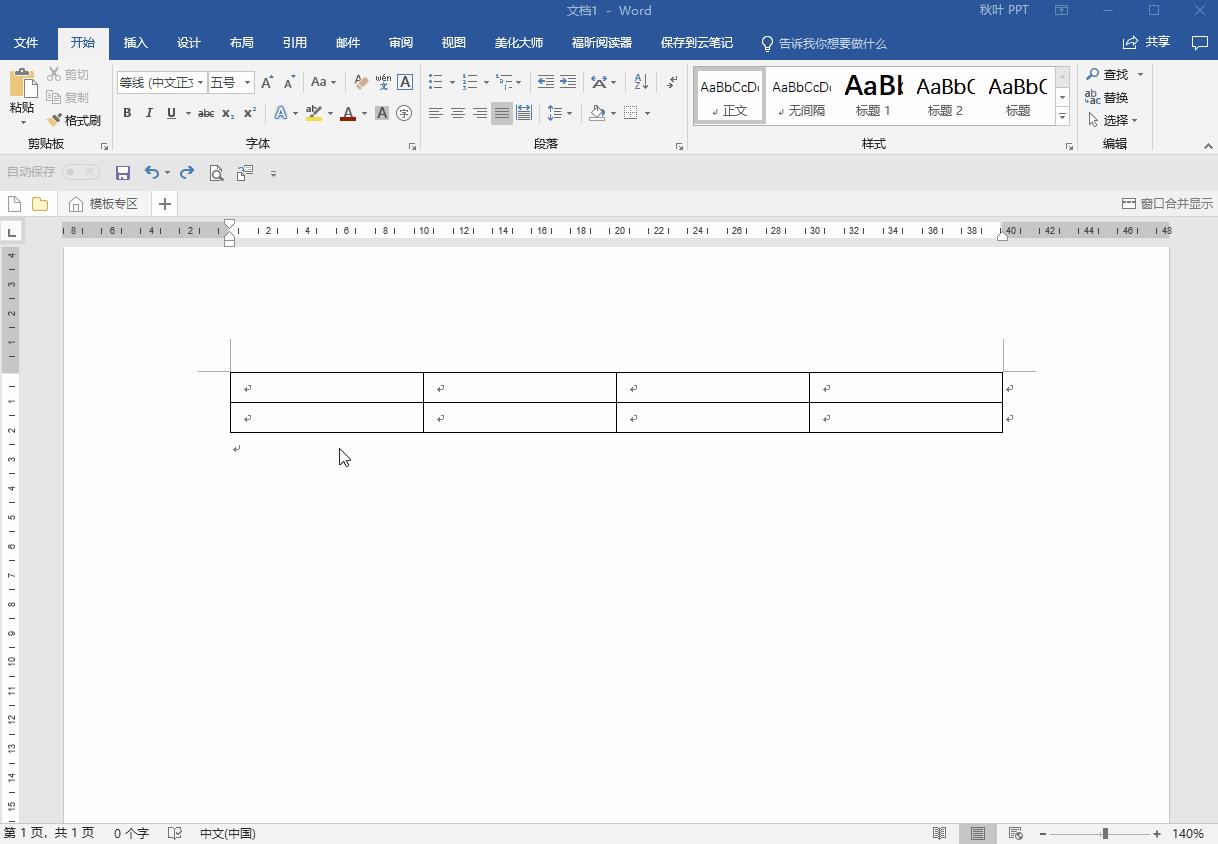Screen dimensions: 1218x844
Task: Click the Sort (A-Z) icon
Action: (641, 82)
